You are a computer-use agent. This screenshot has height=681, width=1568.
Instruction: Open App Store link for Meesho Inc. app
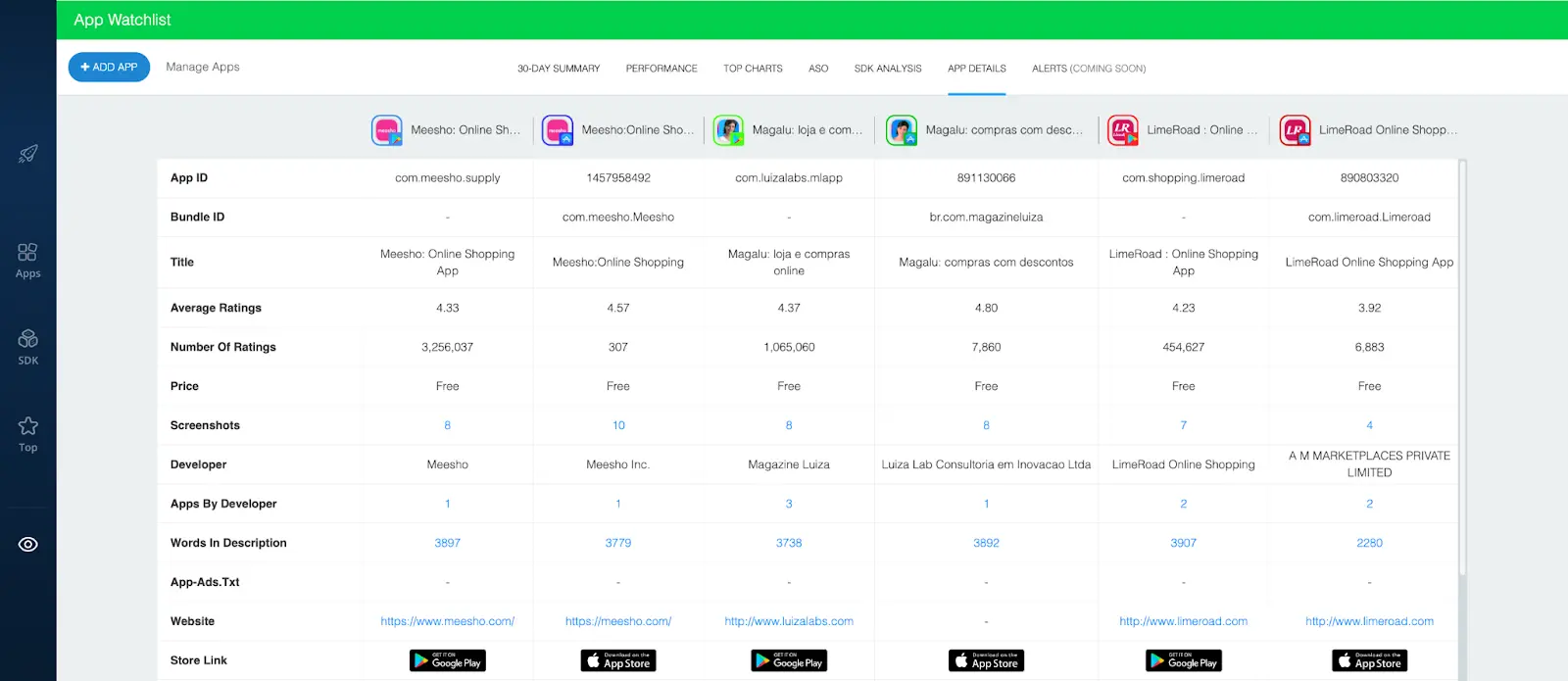click(x=618, y=661)
